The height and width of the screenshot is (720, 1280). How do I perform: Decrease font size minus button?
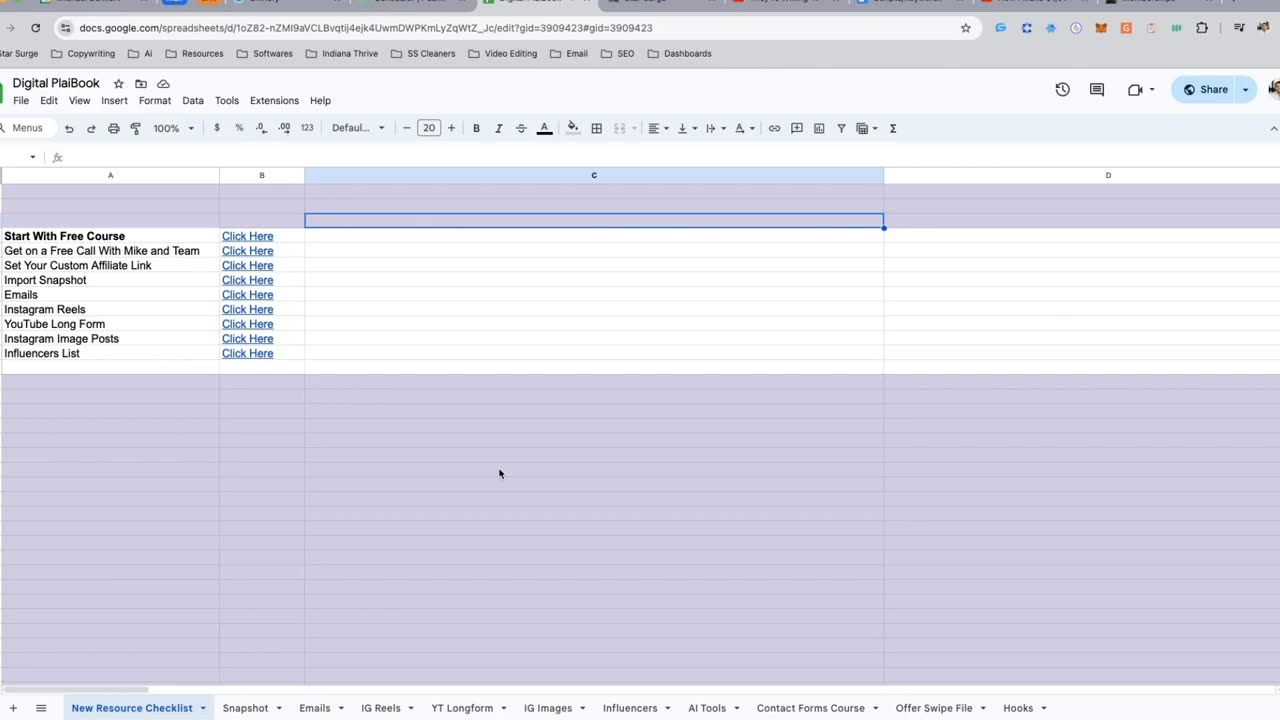point(406,128)
